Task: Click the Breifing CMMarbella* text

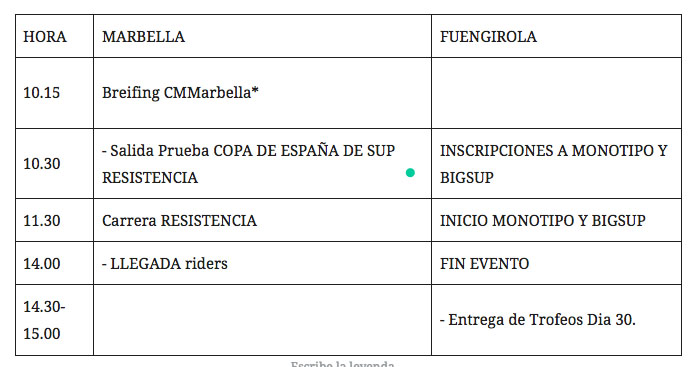Action: coord(180,93)
